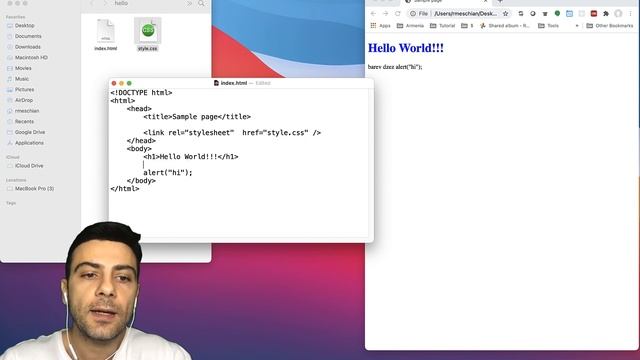Open Google Drive in Finder sidebar

[30, 132]
